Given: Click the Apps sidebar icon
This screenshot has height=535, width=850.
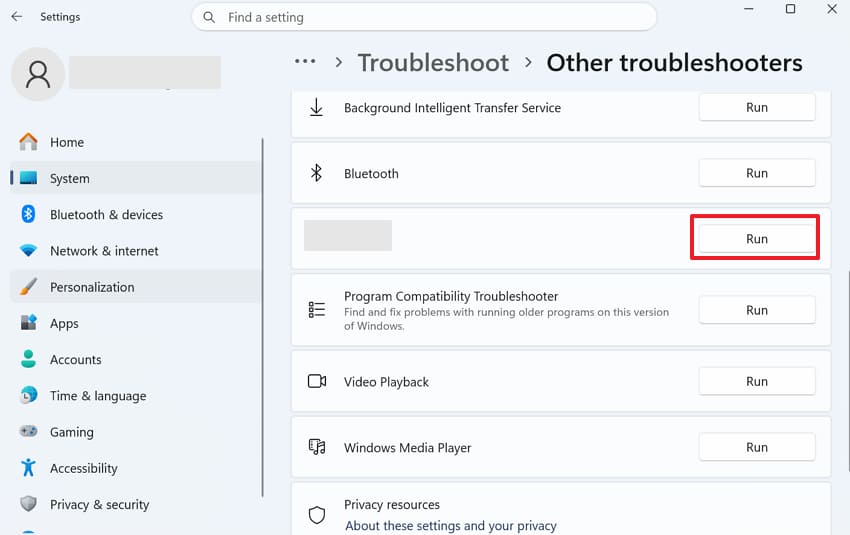Looking at the screenshot, I should click(28, 323).
